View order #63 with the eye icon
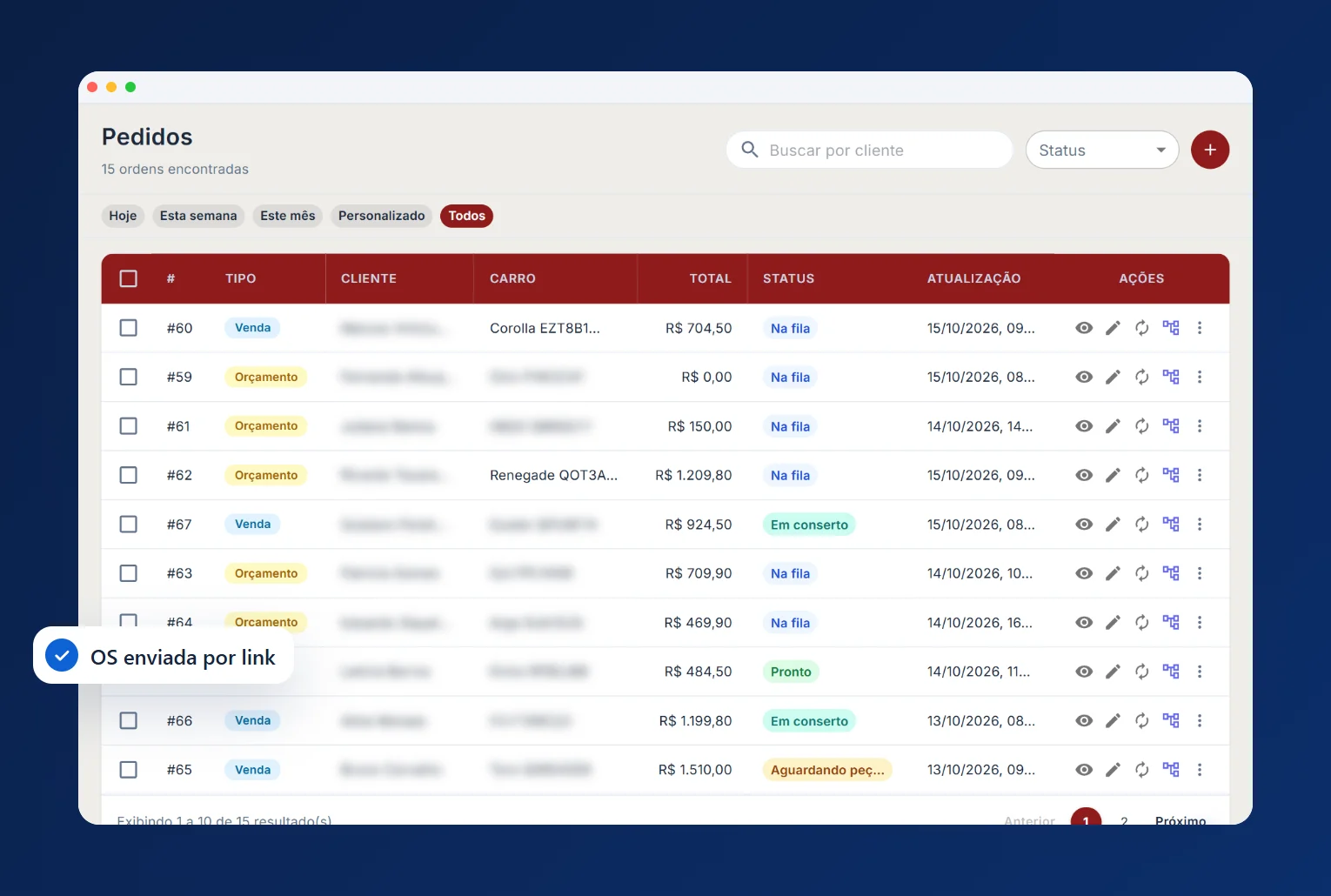Viewport: 1331px width, 896px height. click(x=1084, y=573)
